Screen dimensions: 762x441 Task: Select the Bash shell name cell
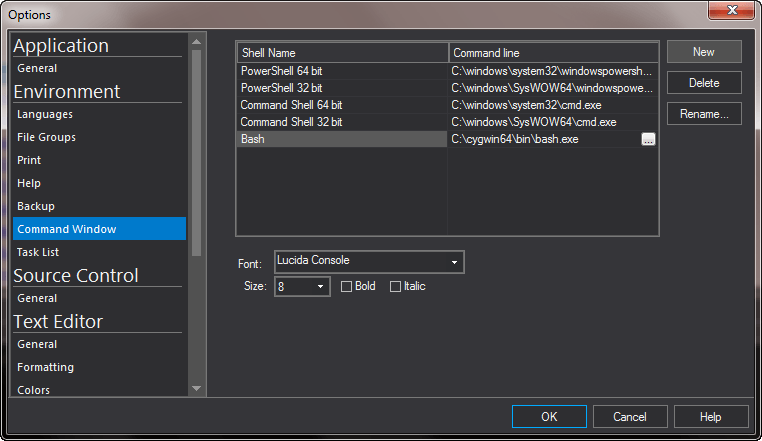(x=342, y=139)
